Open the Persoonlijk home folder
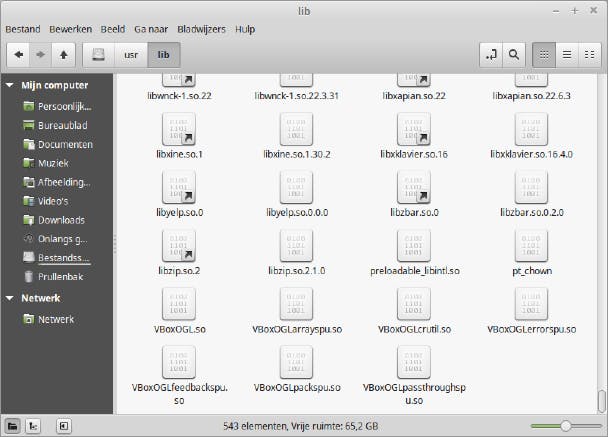Viewport: 608px width, 437px height. (x=57, y=106)
